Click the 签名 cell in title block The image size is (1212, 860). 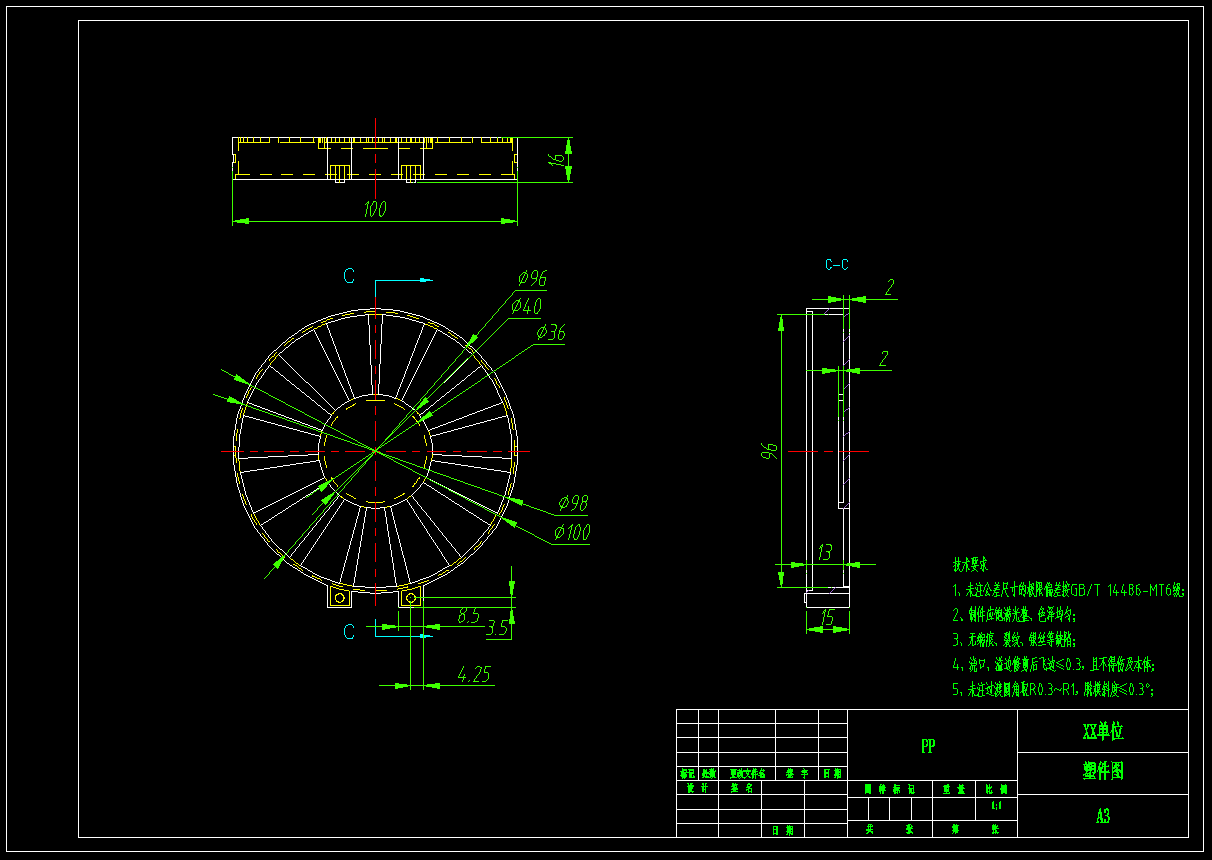click(741, 788)
